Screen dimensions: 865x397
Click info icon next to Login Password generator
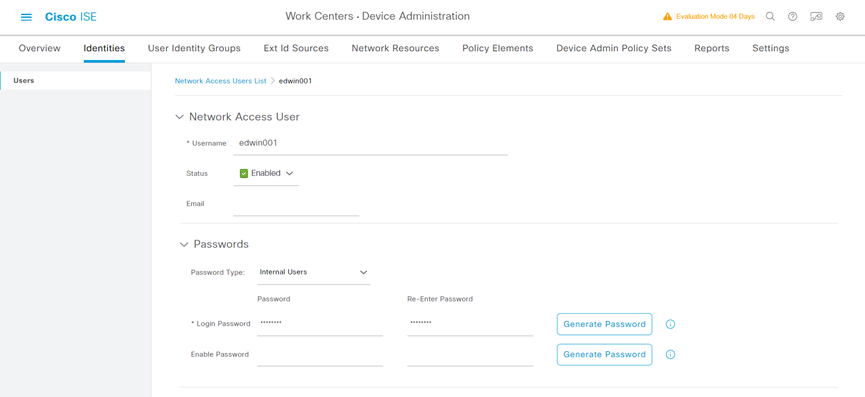point(670,324)
